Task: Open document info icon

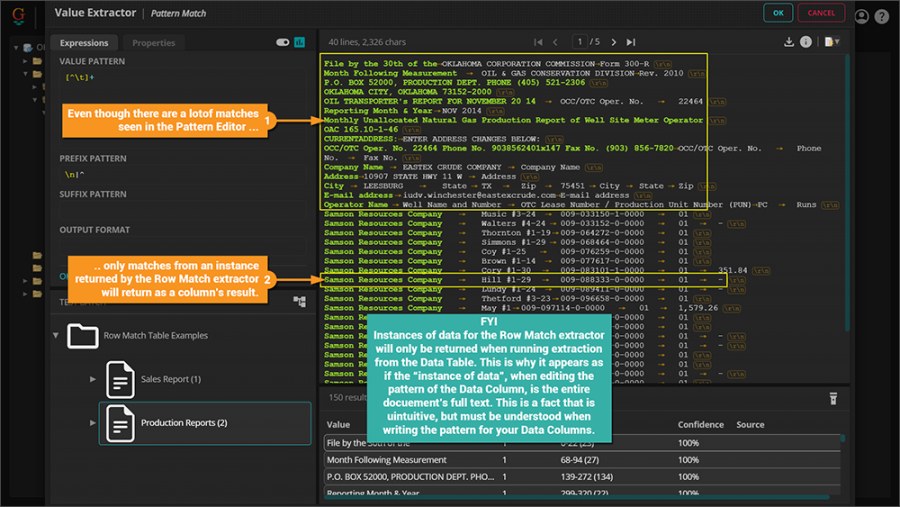Action: [806, 42]
